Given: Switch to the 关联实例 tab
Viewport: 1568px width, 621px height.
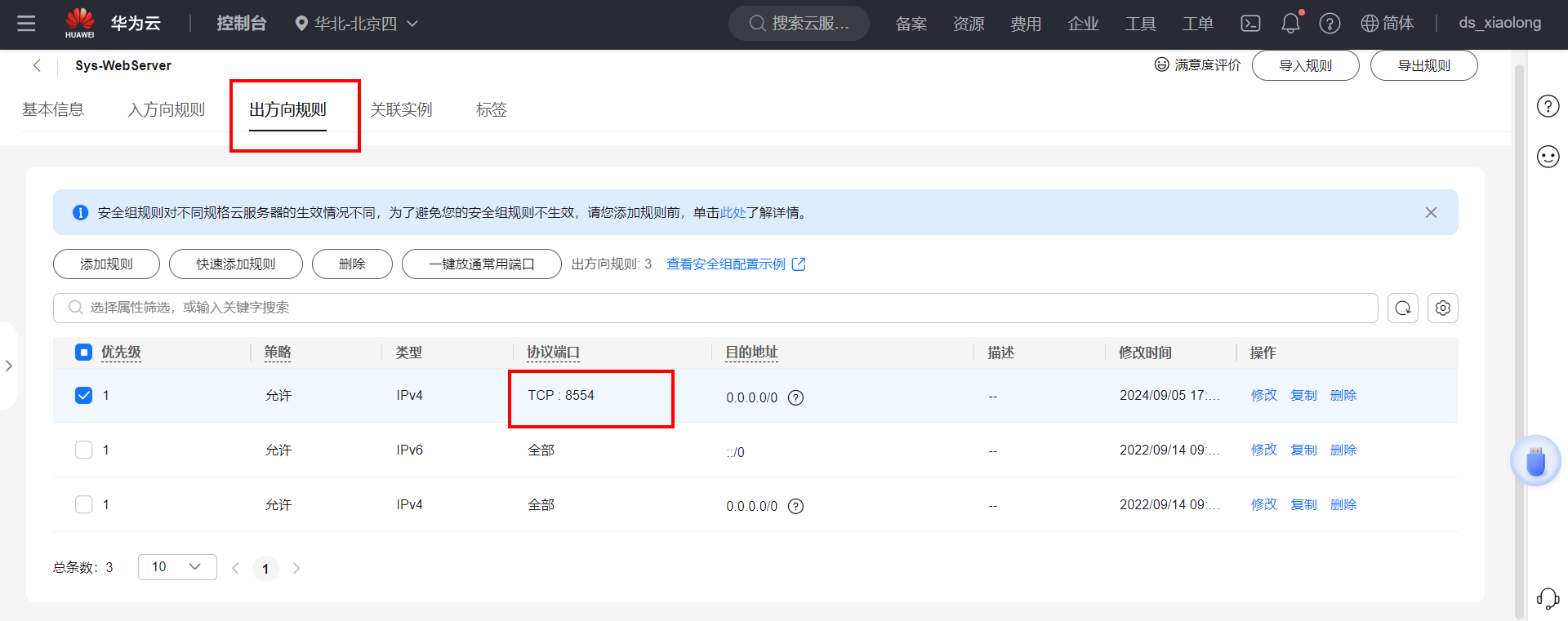Looking at the screenshot, I should [x=400, y=109].
